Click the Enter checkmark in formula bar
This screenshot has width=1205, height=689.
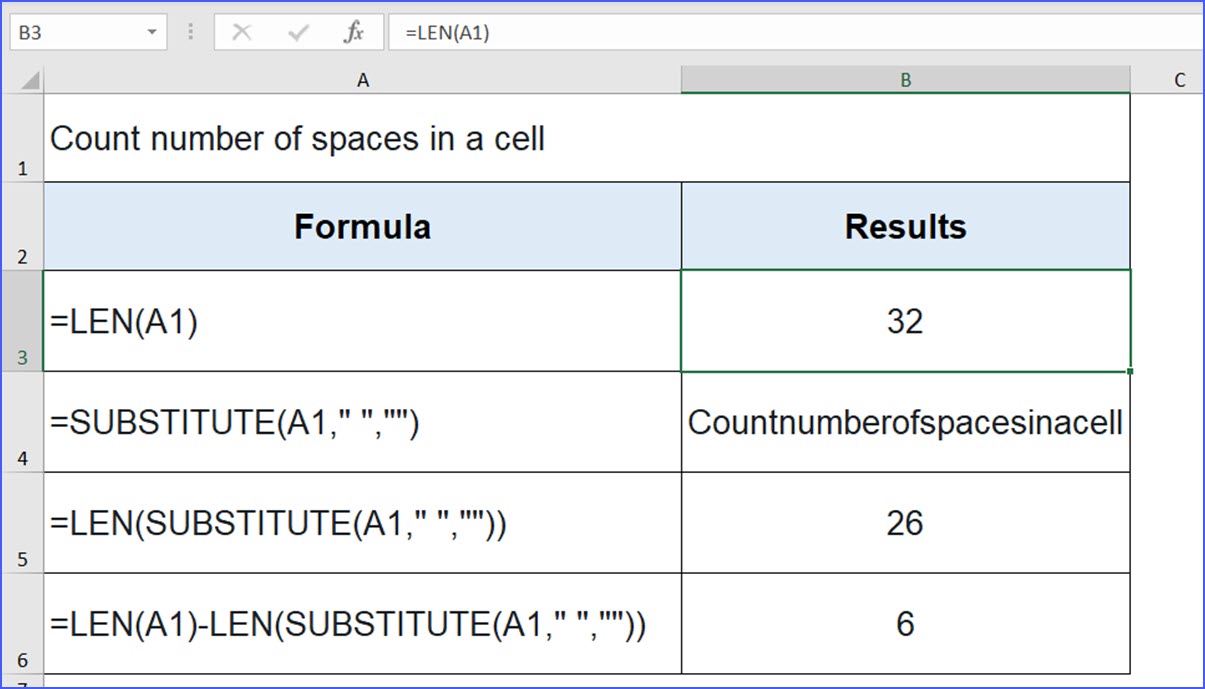click(296, 31)
